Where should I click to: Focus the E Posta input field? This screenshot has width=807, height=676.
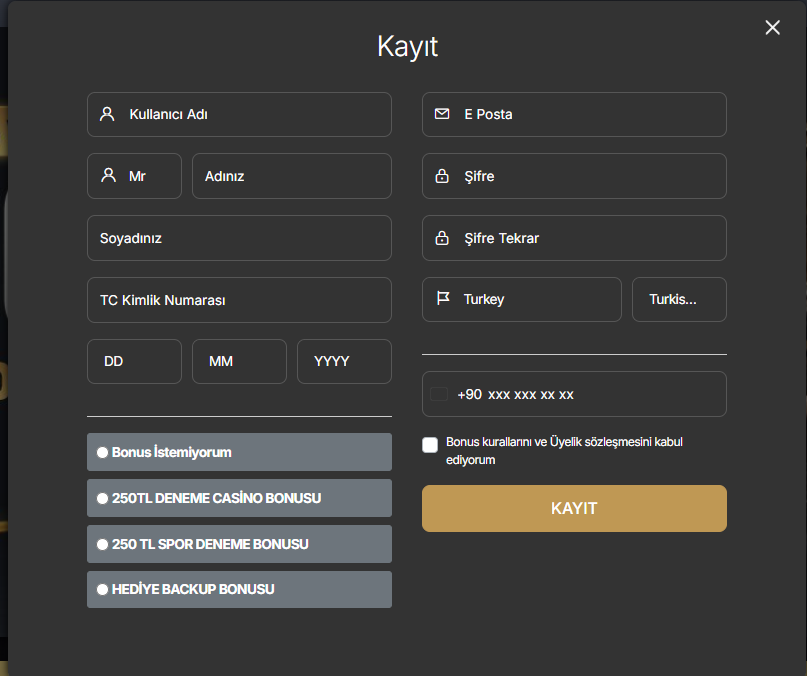(x=574, y=114)
